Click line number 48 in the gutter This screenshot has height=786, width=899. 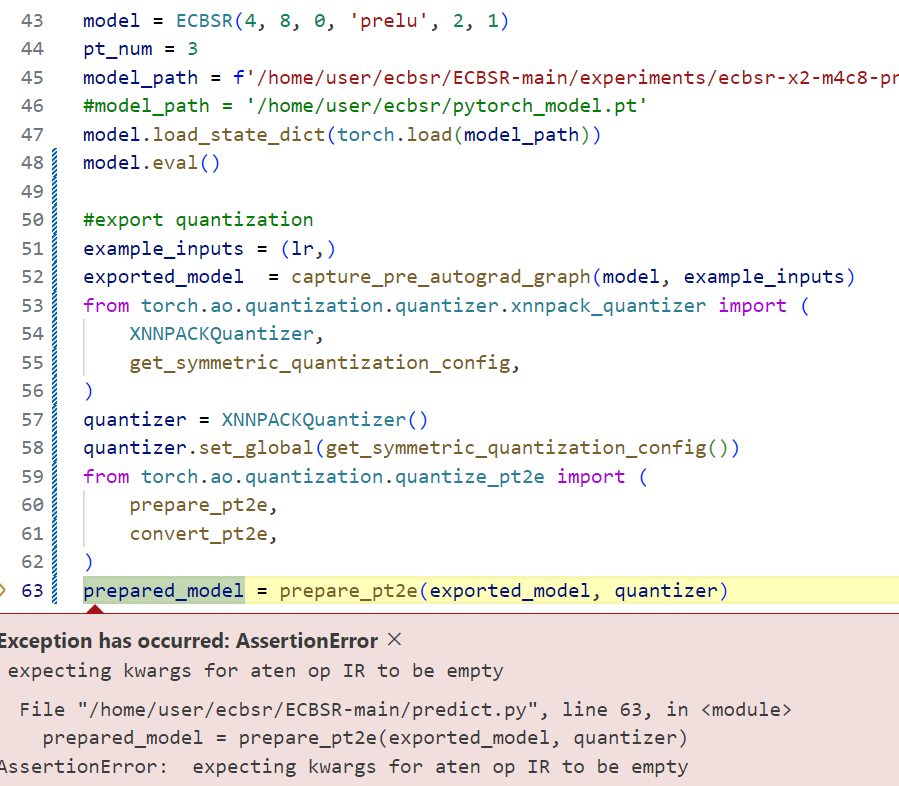point(31,163)
